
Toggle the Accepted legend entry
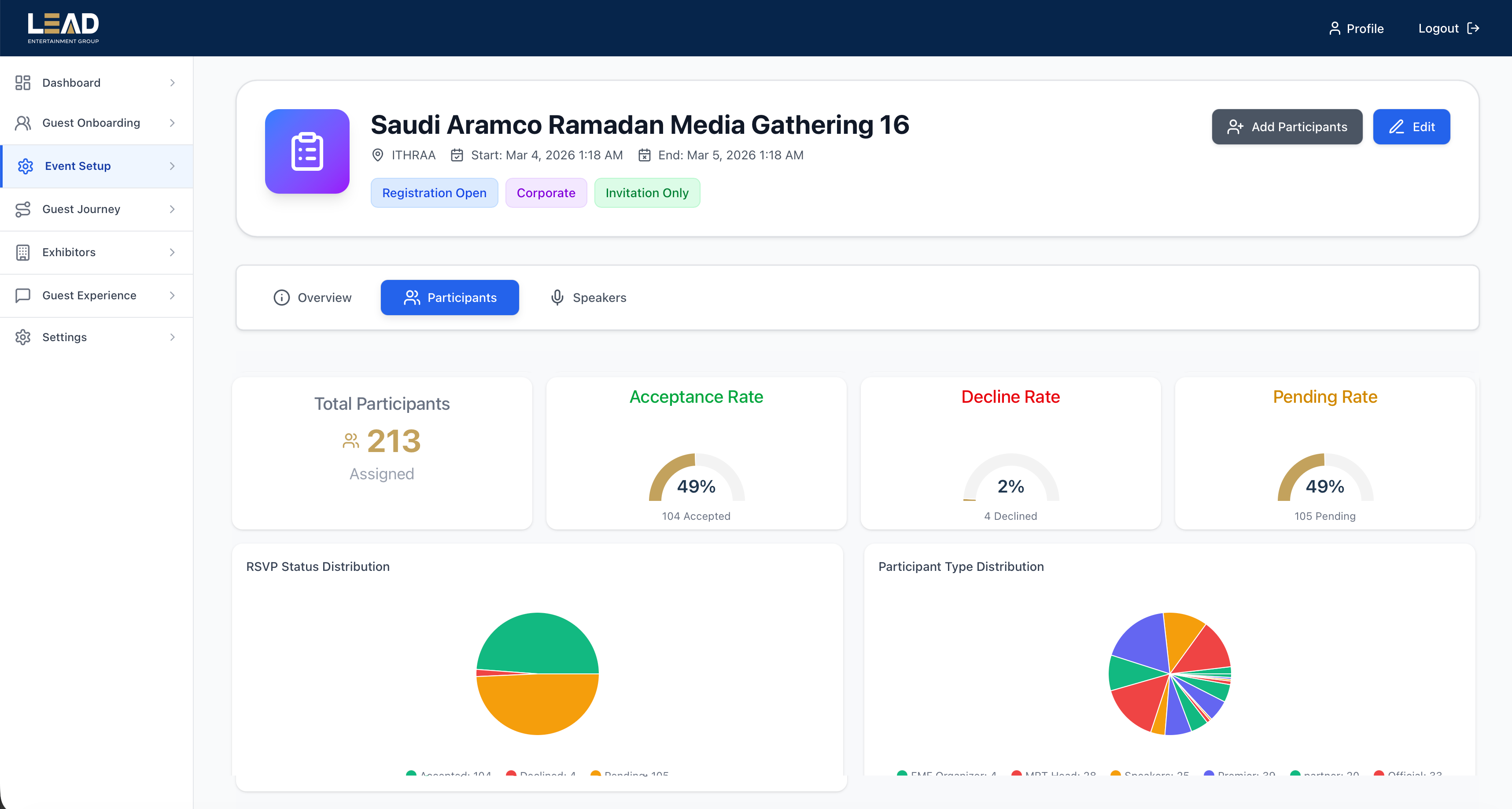click(448, 774)
